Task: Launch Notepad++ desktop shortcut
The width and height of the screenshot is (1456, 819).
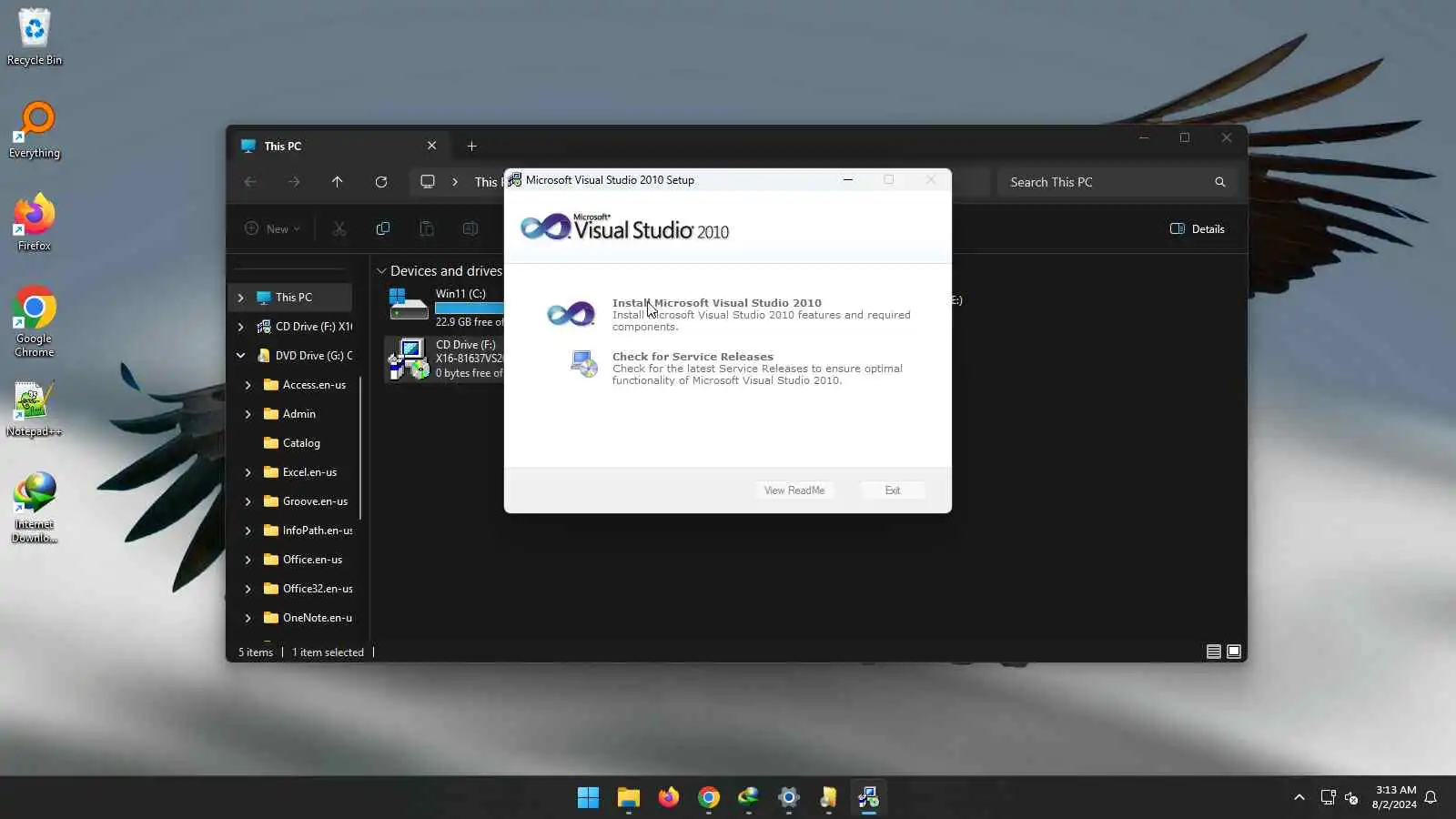Action: tap(35, 409)
